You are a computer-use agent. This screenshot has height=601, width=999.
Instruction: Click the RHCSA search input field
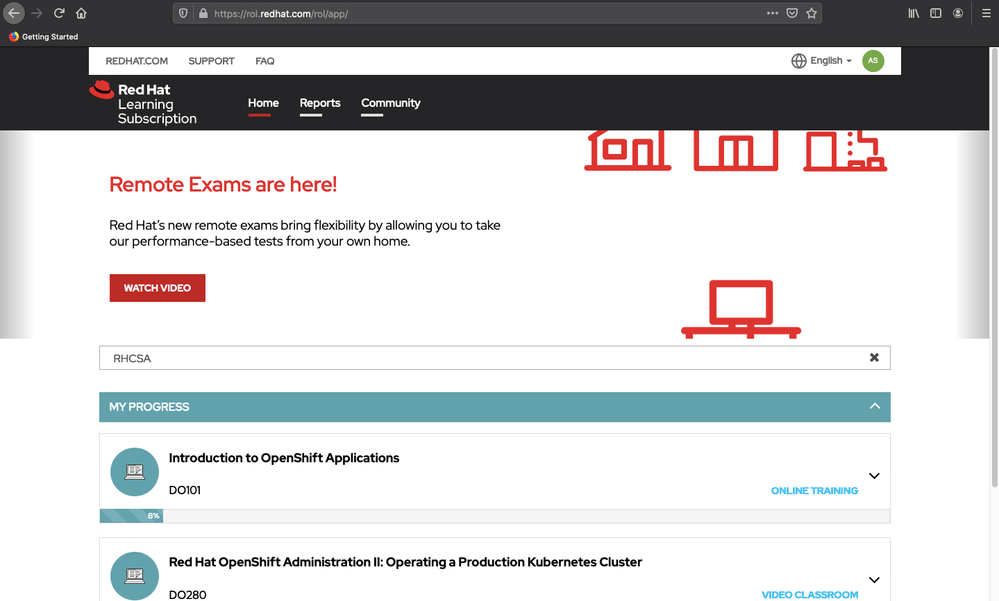(x=480, y=358)
